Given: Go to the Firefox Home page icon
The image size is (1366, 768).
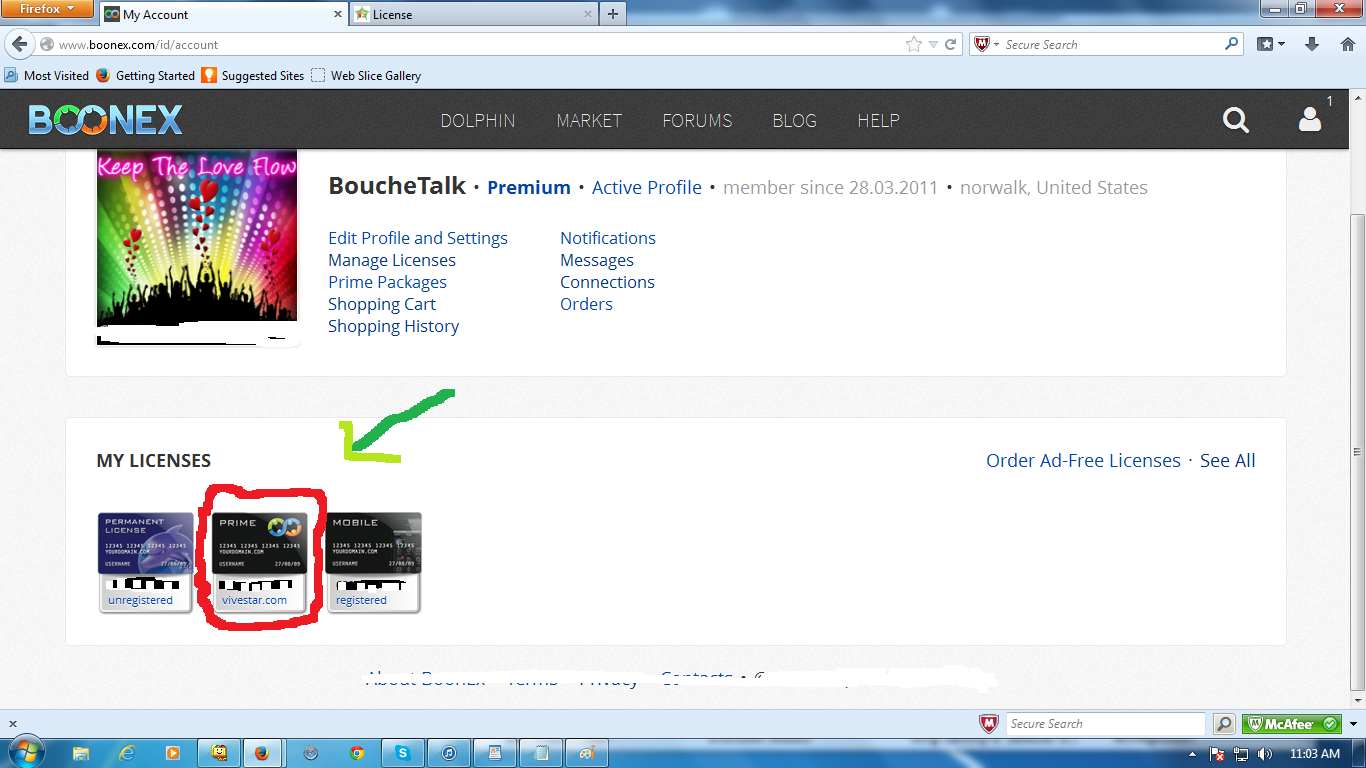Looking at the screenshot, I should 1347,44.
